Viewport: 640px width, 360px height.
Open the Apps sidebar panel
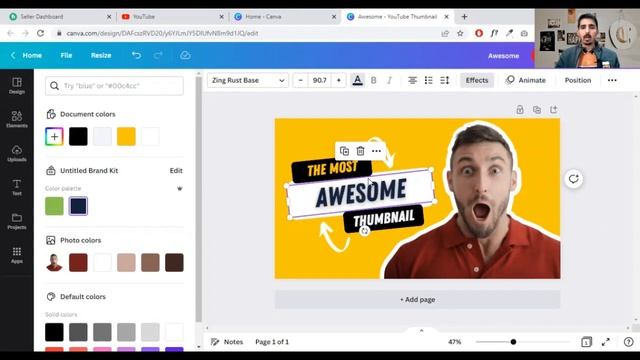(x=17, y=255)
